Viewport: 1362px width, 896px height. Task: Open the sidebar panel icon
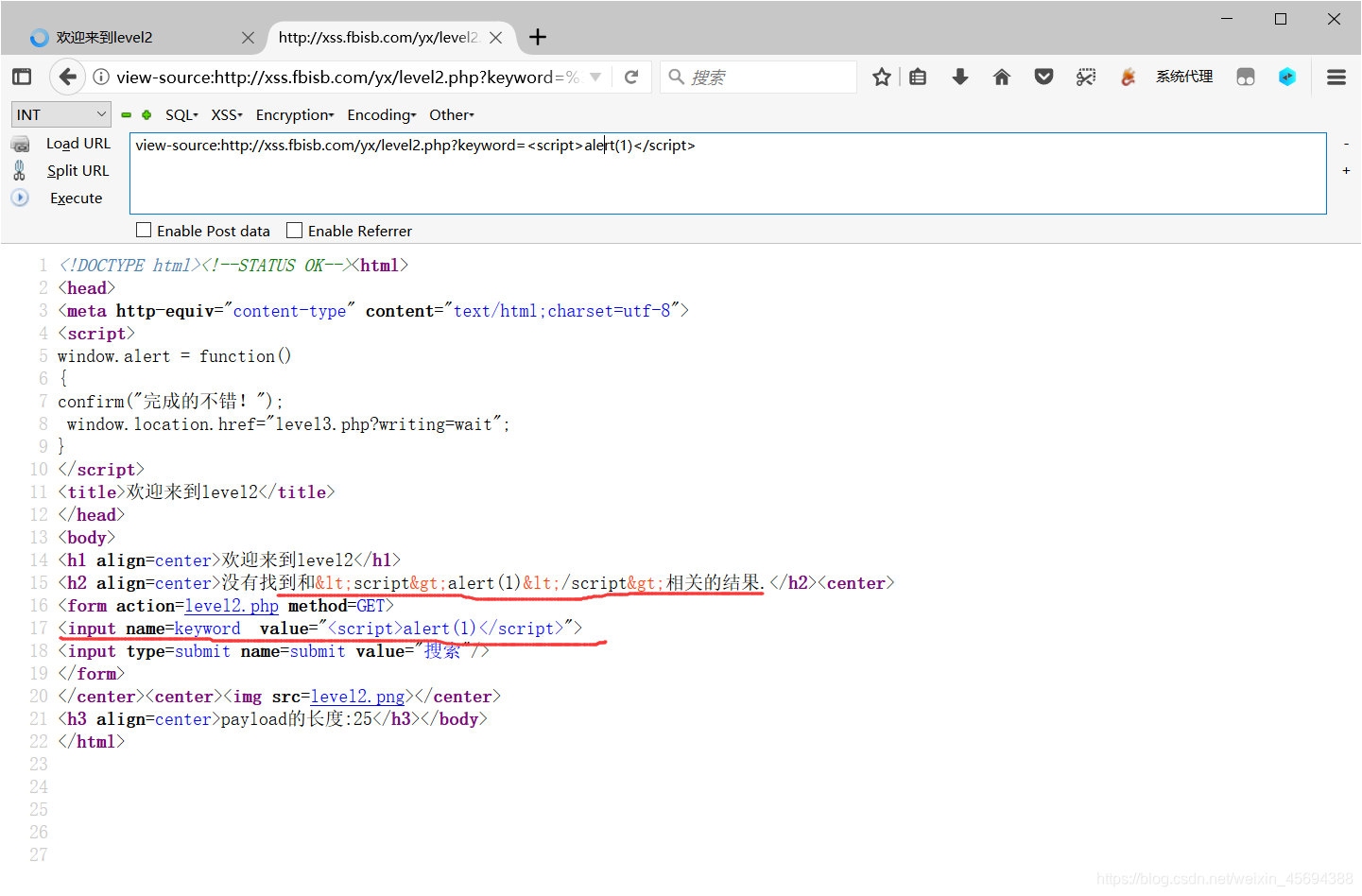(22, 77)
